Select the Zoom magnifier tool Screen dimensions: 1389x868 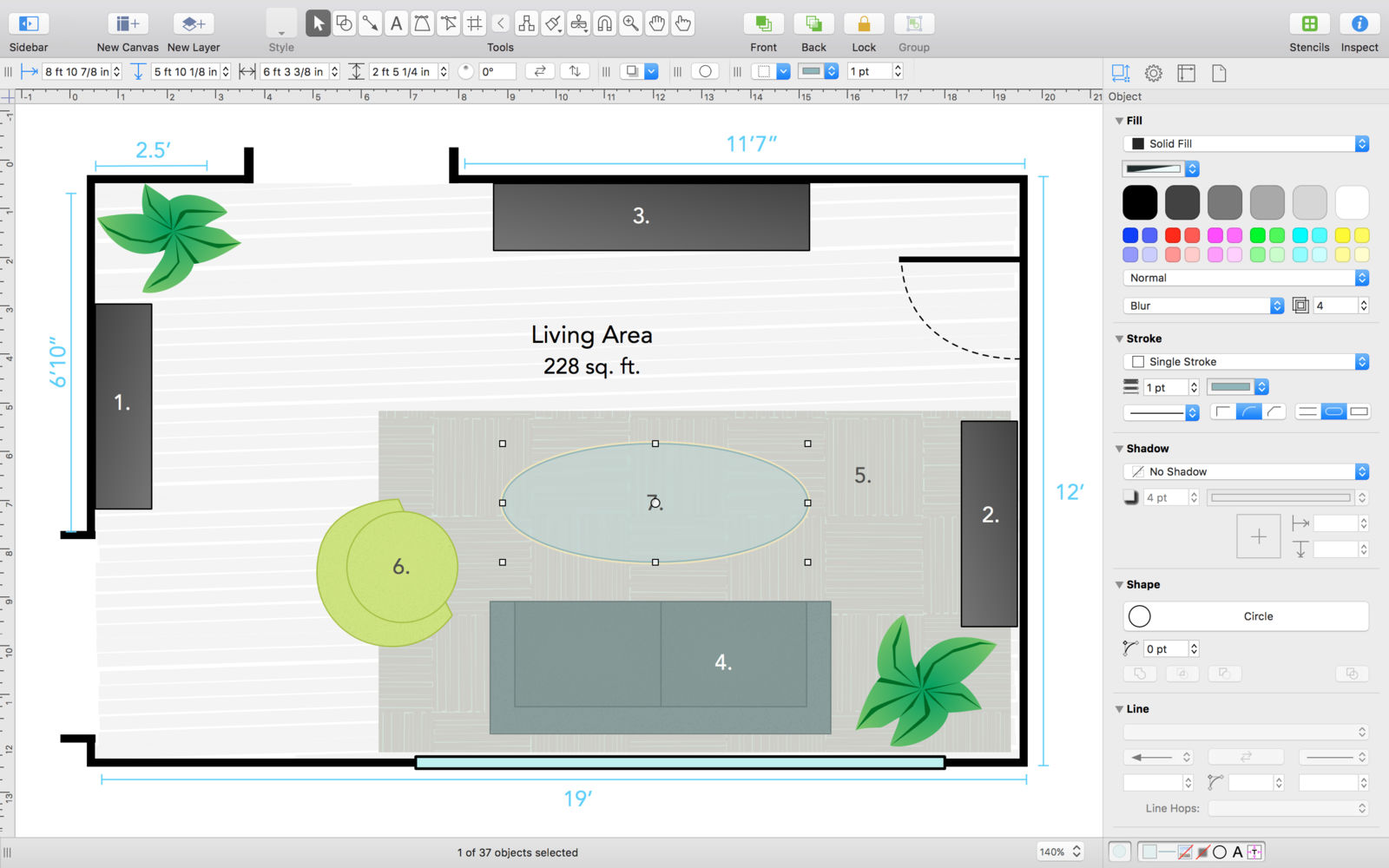coord(630,23)
